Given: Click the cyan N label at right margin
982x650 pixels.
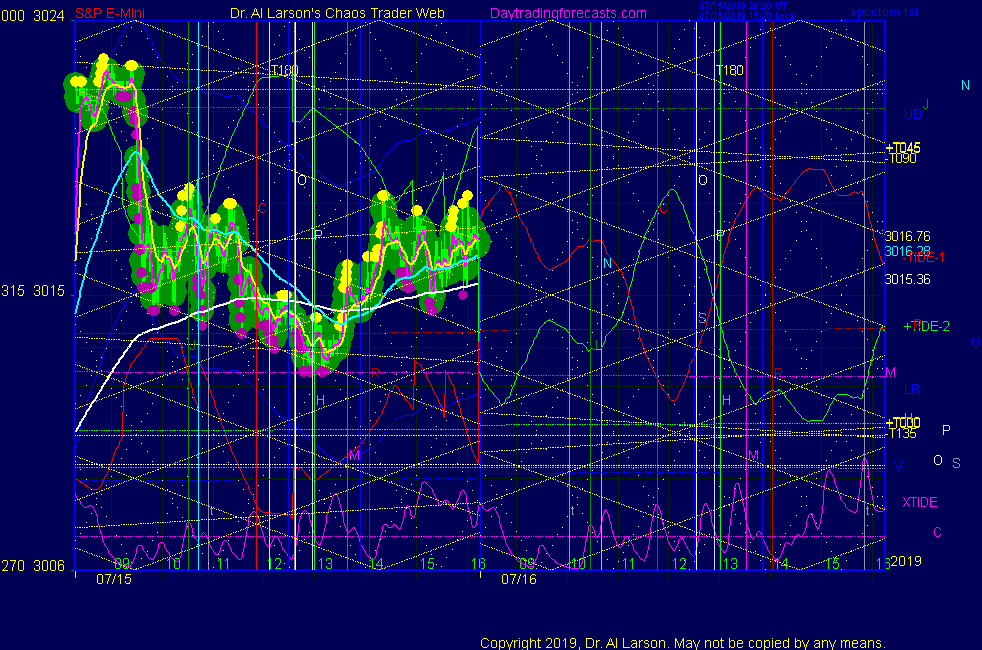Looking at the screenshot, I should point(965,85).
